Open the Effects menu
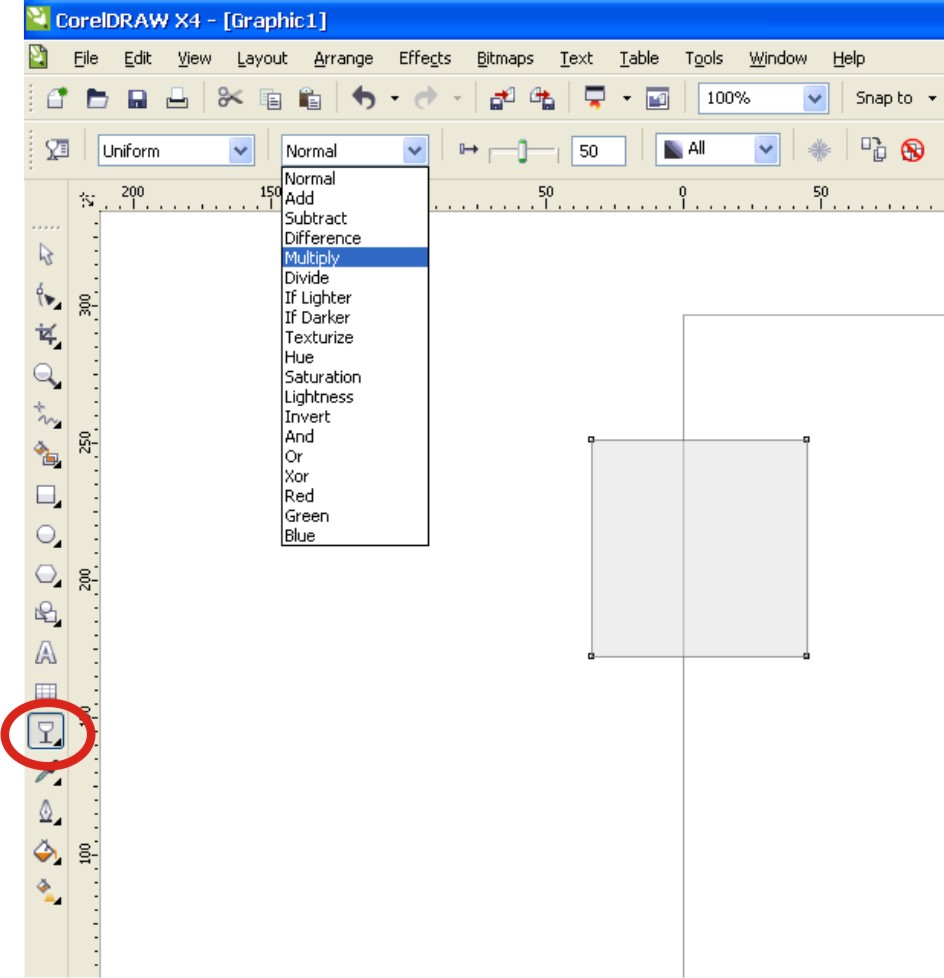 [x=425, y=58]
